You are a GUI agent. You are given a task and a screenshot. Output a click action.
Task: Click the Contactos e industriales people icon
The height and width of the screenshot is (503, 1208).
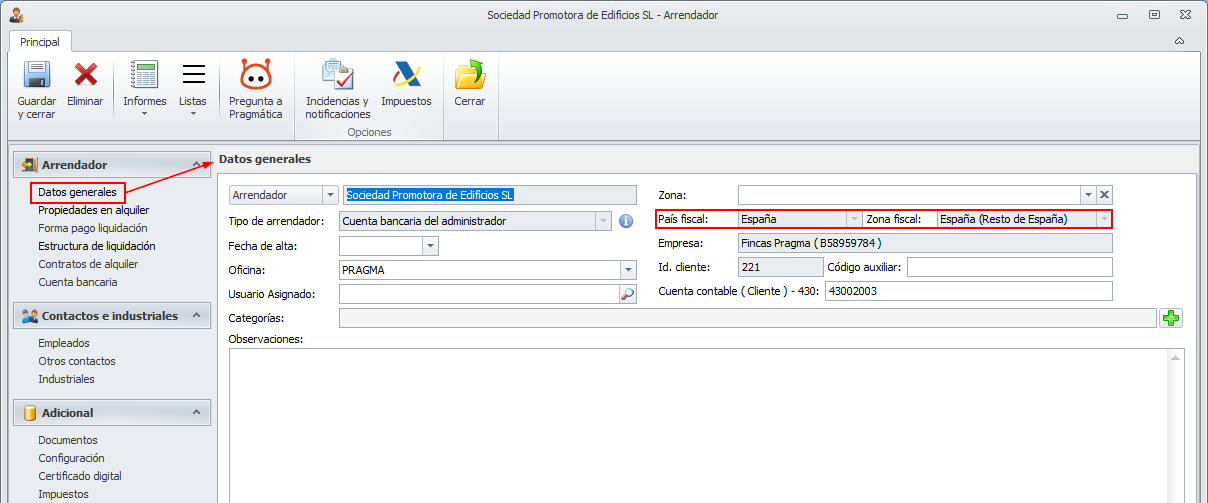tap(29, 316)
